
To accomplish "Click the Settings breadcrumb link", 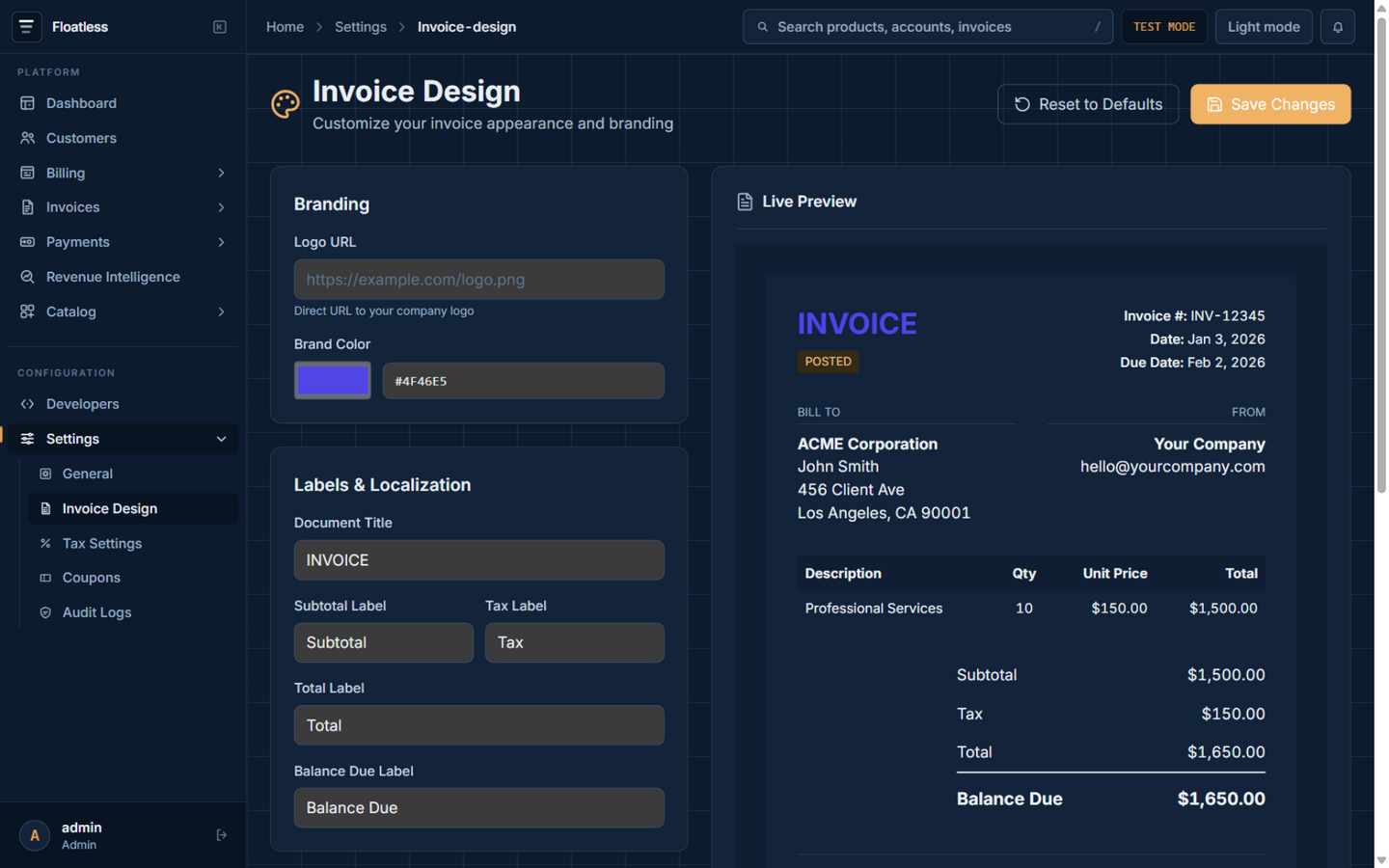I will [361, 27].
